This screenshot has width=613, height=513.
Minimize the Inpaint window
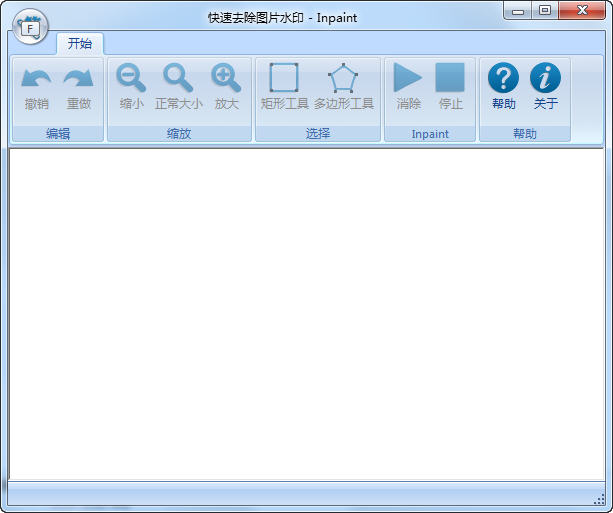coord(518,11)
